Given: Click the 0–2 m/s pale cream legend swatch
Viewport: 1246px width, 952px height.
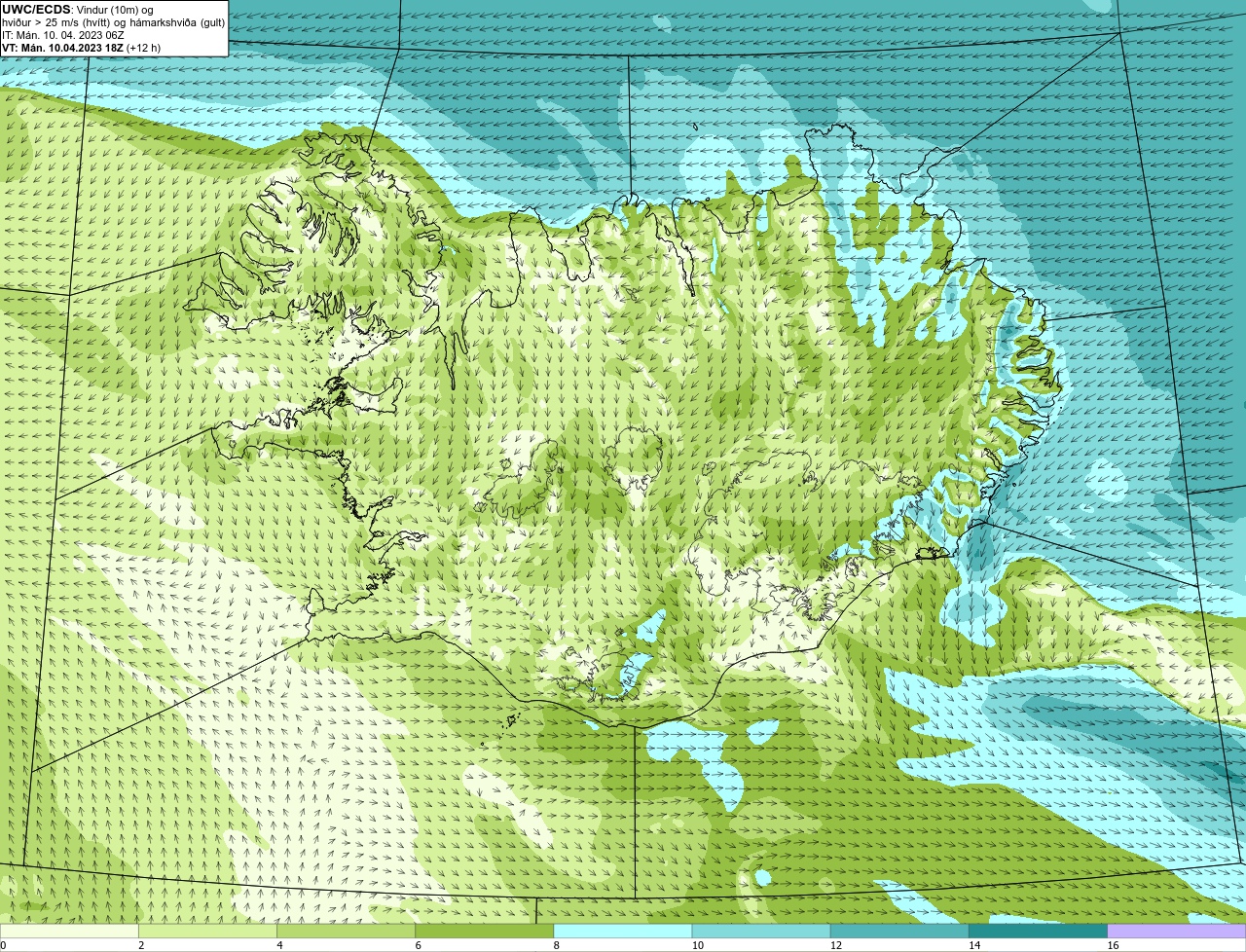Looking at the screenshot, I should point(69,932).
